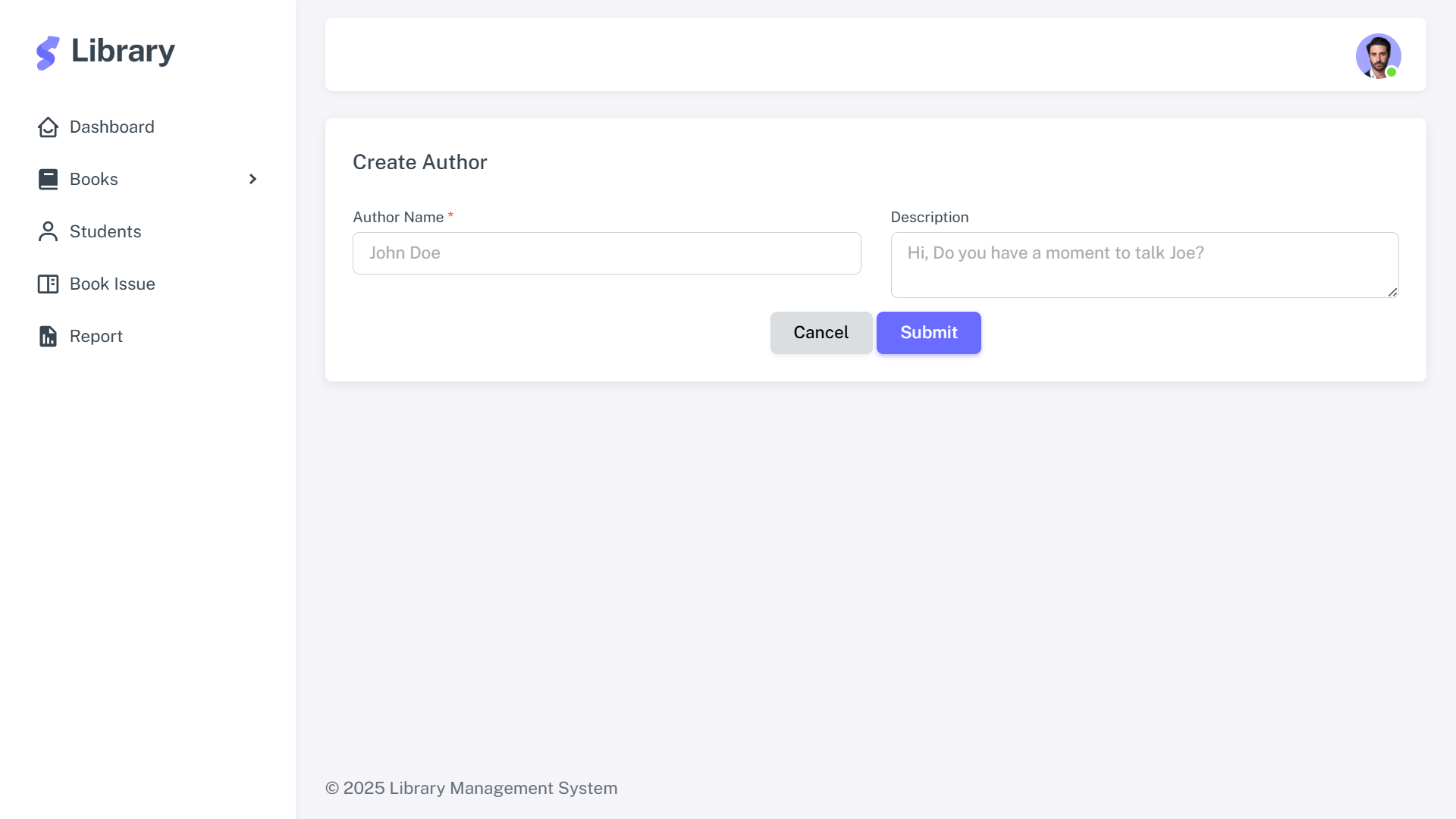The width and height of the screenshot is (1456, 819).
Task: Click the Description label
Action: coord(930,218)
